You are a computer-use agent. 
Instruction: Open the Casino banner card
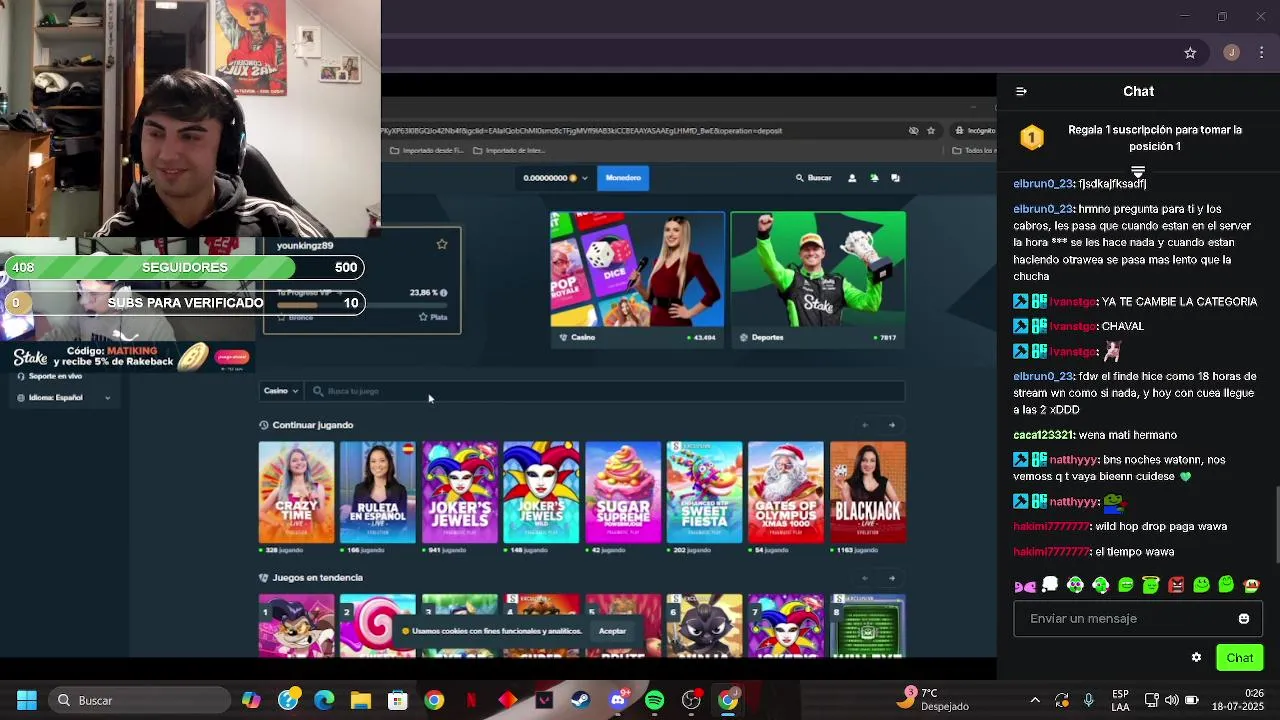pyautogui.click(x=637, y=279)
